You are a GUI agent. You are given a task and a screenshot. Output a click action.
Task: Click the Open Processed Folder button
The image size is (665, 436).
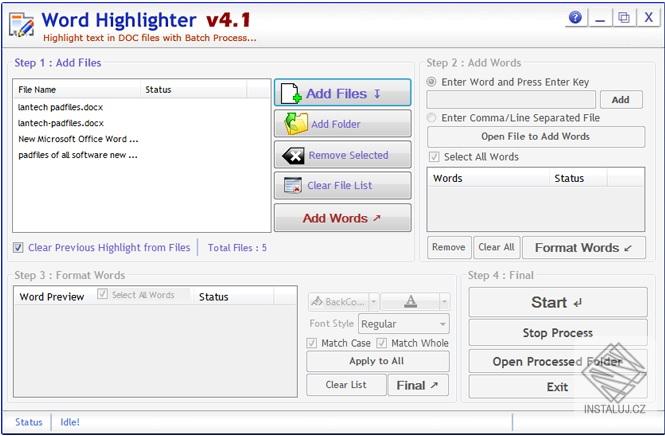click(558, 361)
